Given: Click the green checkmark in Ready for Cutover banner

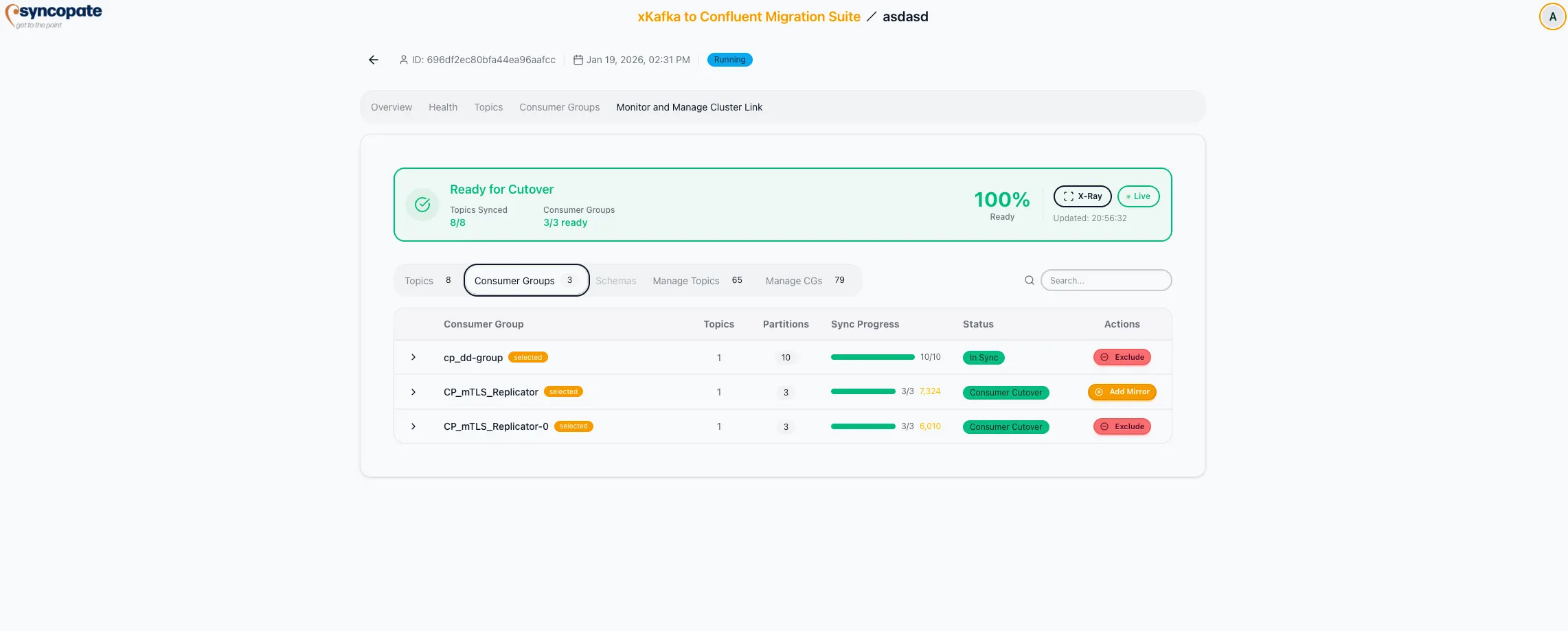Looking at the screenshot, I should coord(422,204).
